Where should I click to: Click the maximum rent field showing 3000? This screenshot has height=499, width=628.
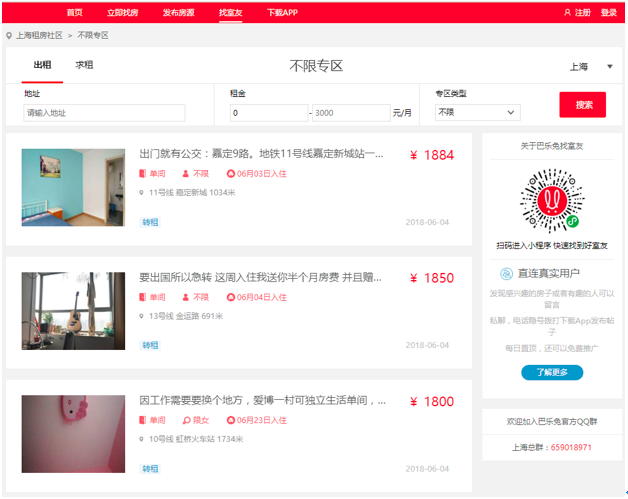coord(350,113)
